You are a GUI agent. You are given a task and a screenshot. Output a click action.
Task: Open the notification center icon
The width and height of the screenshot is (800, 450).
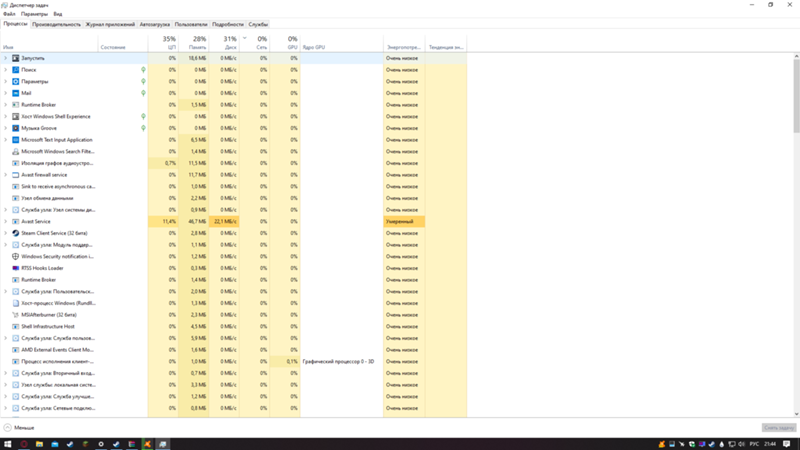pos(787,444)
